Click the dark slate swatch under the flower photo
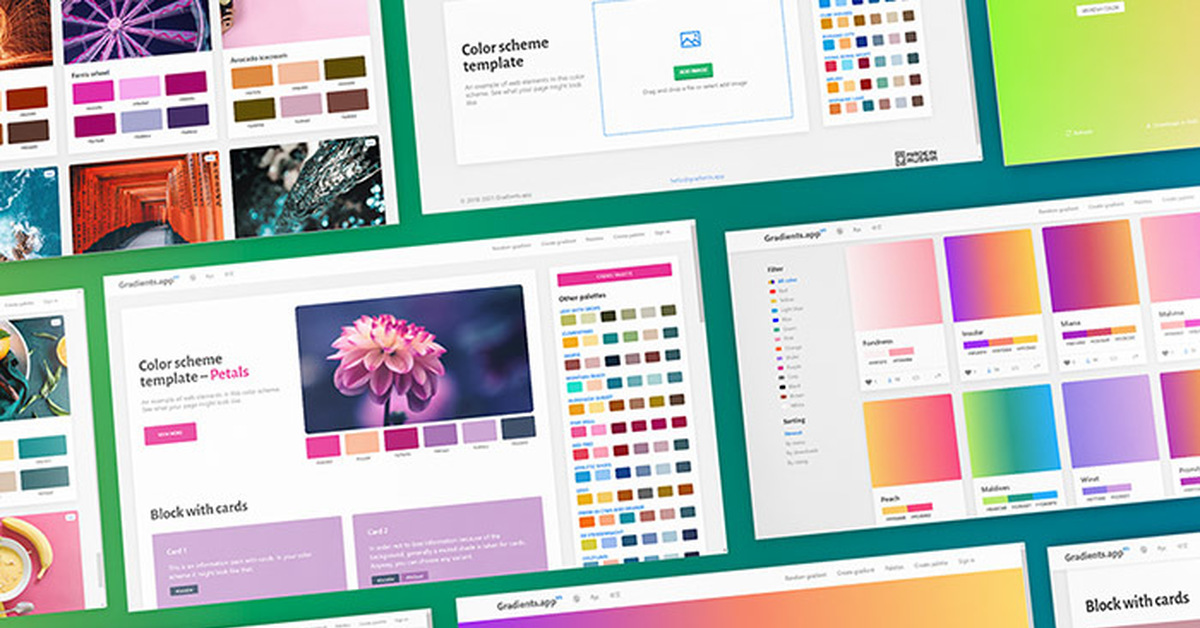Image resolution: width=1200 pixels, height=628 pixels. 518,427
